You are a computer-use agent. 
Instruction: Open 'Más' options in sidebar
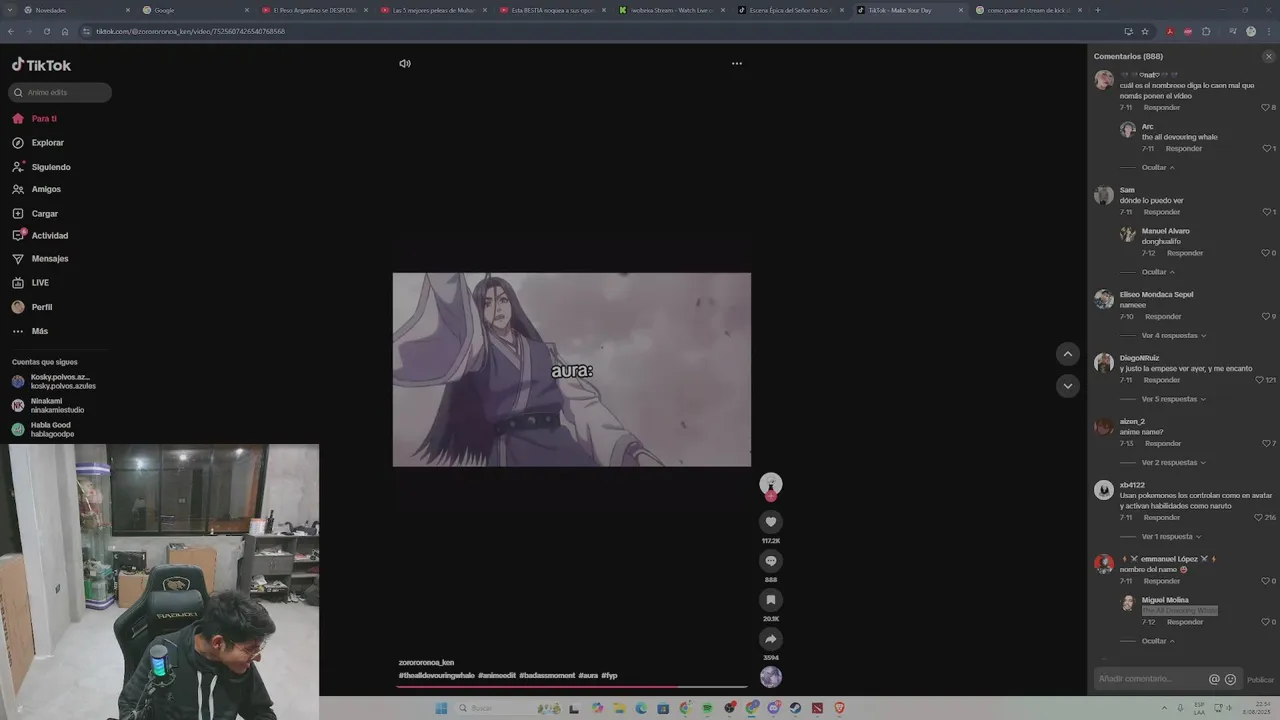point(39,331)
